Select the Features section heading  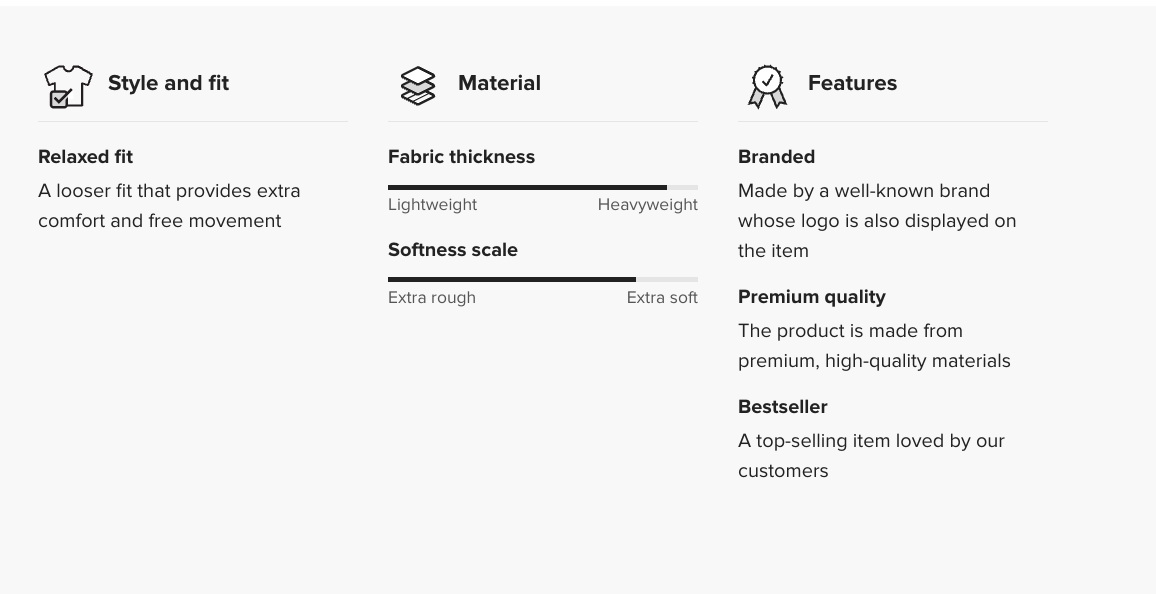coord(852,83)
